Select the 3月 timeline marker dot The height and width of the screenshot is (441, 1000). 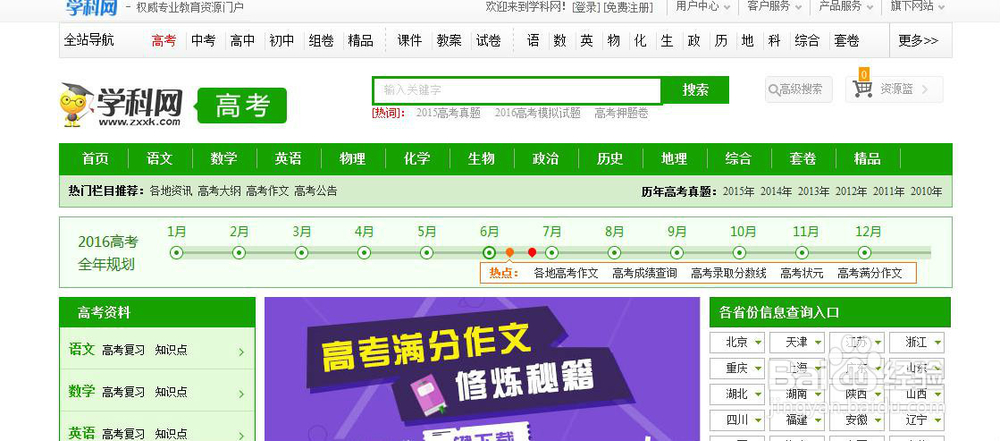(302, 253)
